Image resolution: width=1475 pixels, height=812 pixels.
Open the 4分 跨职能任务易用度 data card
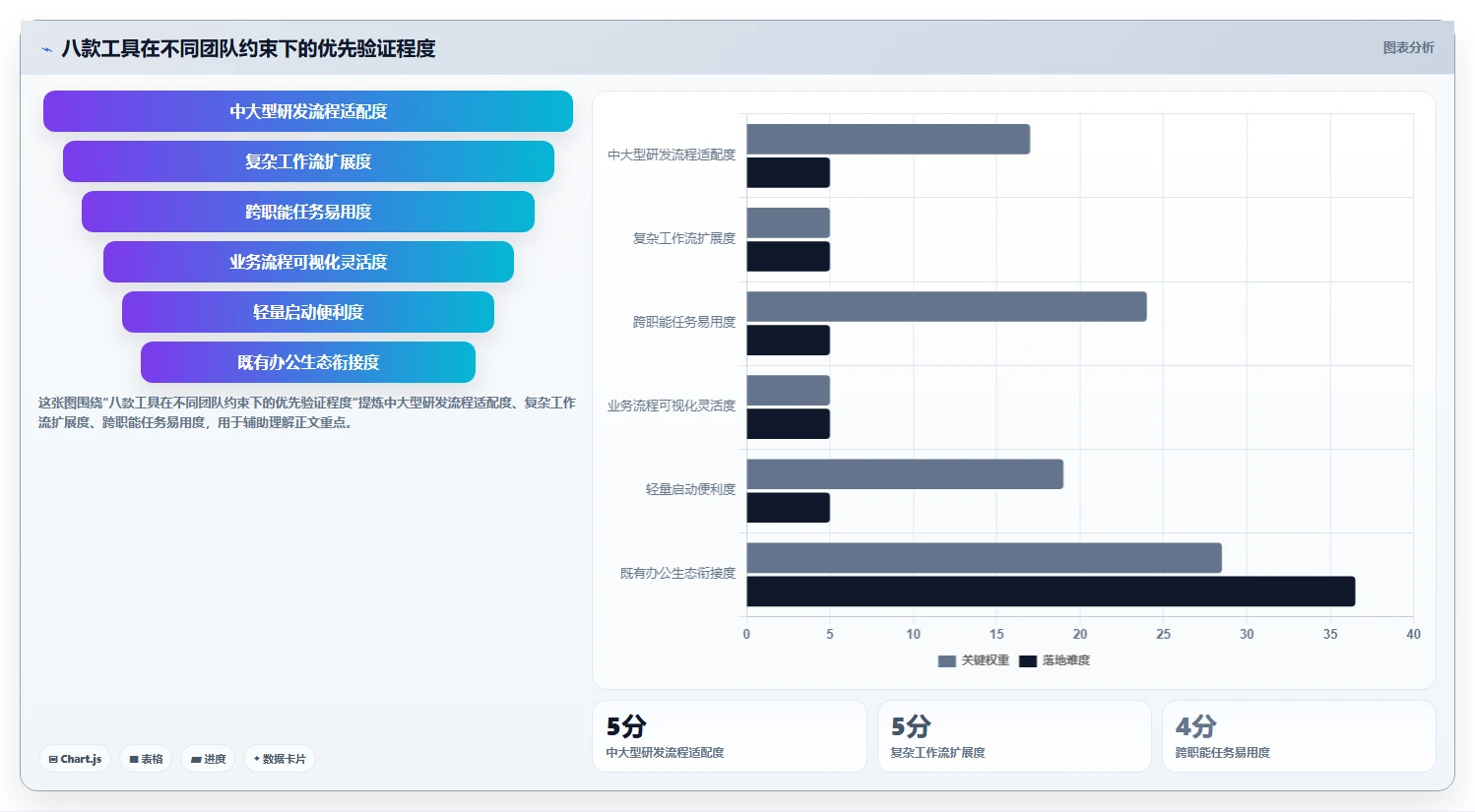click(1299, 736)
